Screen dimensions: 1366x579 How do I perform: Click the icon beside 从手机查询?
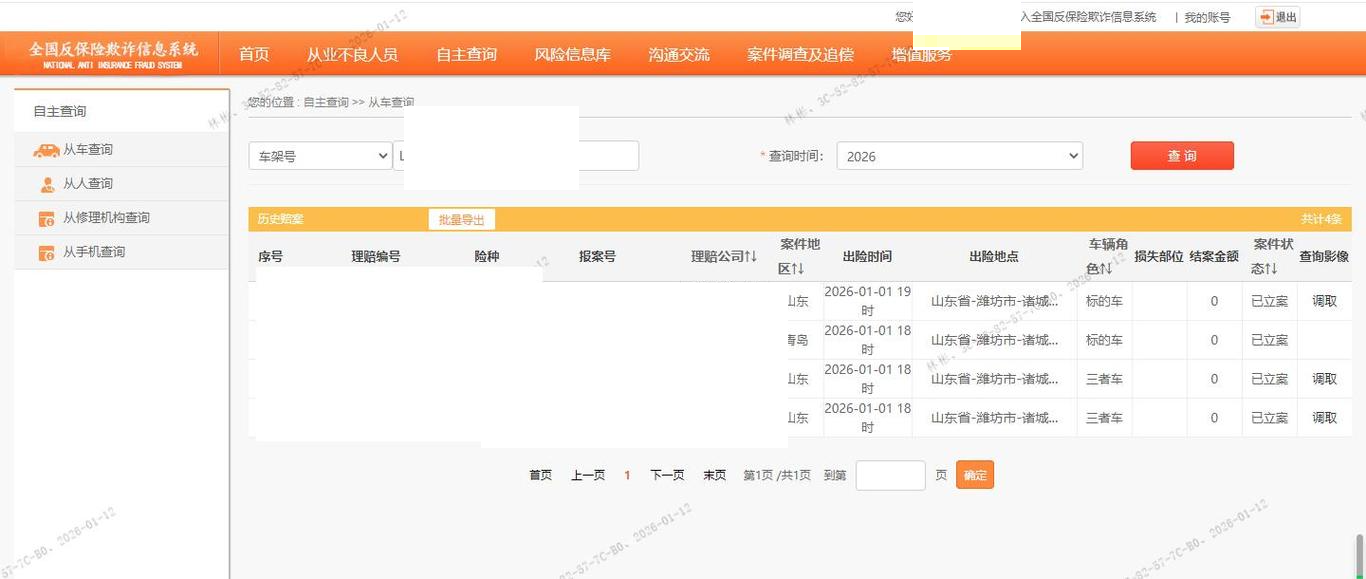coord(46,253)
